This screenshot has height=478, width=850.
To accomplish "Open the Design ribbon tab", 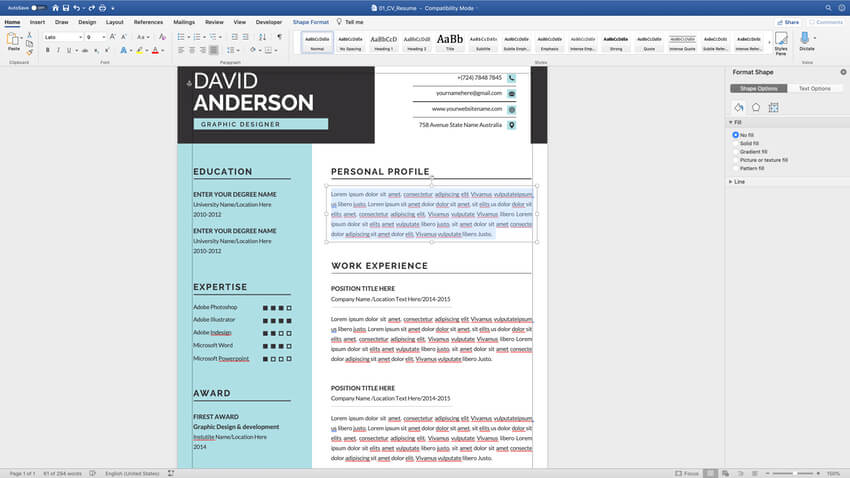I will click(x=87, y=22).
